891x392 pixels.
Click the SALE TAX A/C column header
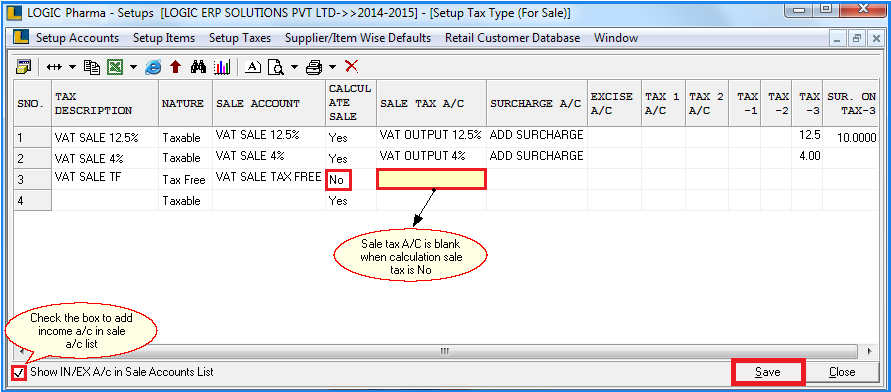(431, 103)
